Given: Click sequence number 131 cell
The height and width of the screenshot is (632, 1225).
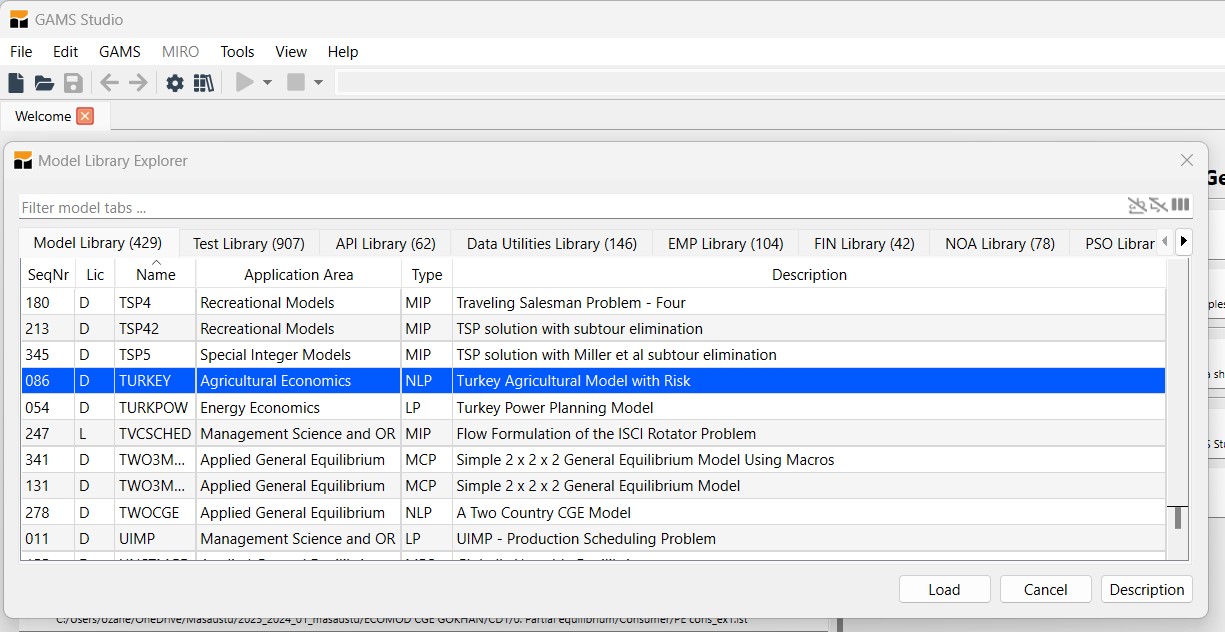Looking at the screenshot, I should pos(48,486).
